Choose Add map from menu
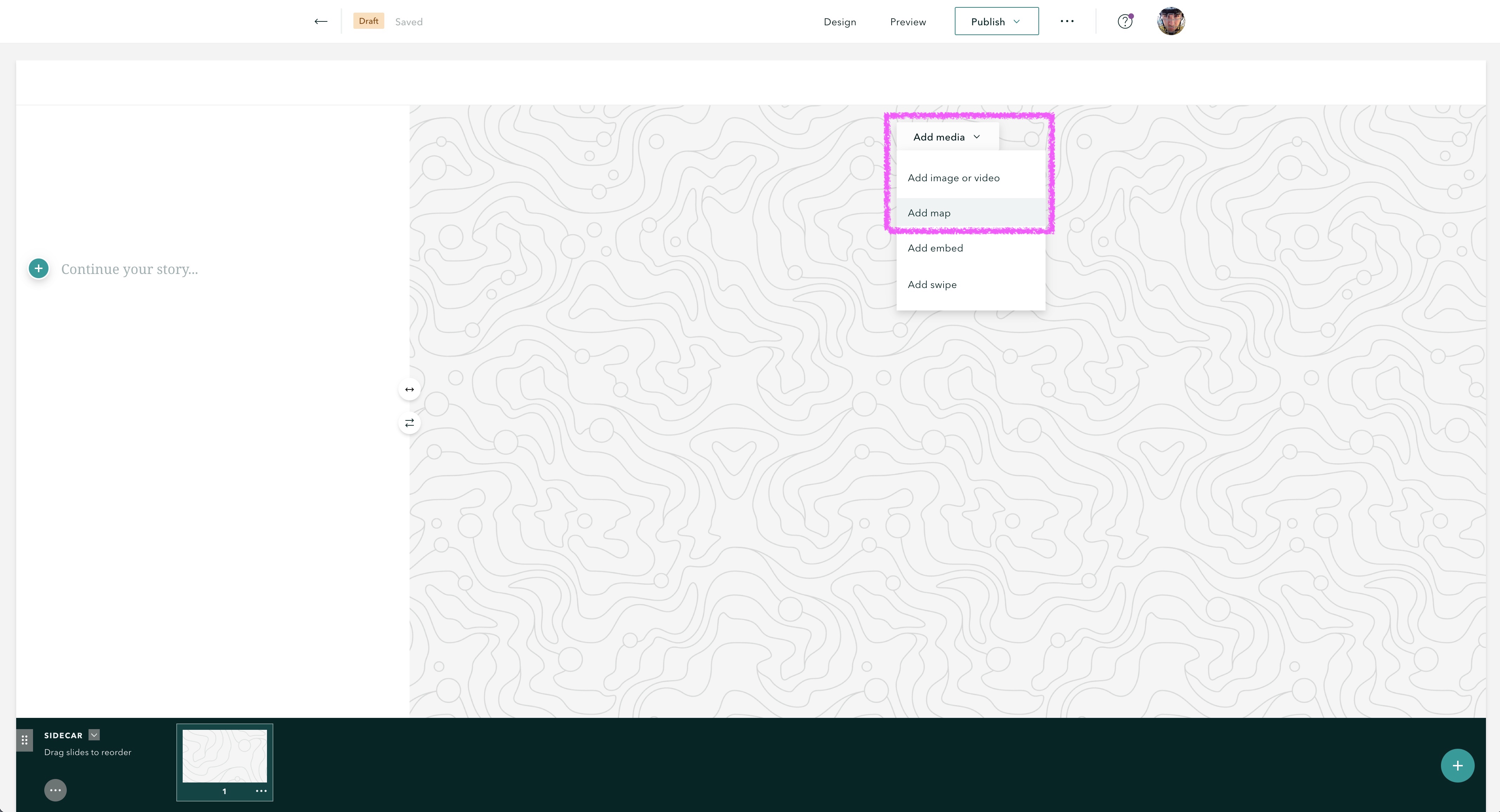The width and height of the screenshot is (1500, 812). (929, 213)
